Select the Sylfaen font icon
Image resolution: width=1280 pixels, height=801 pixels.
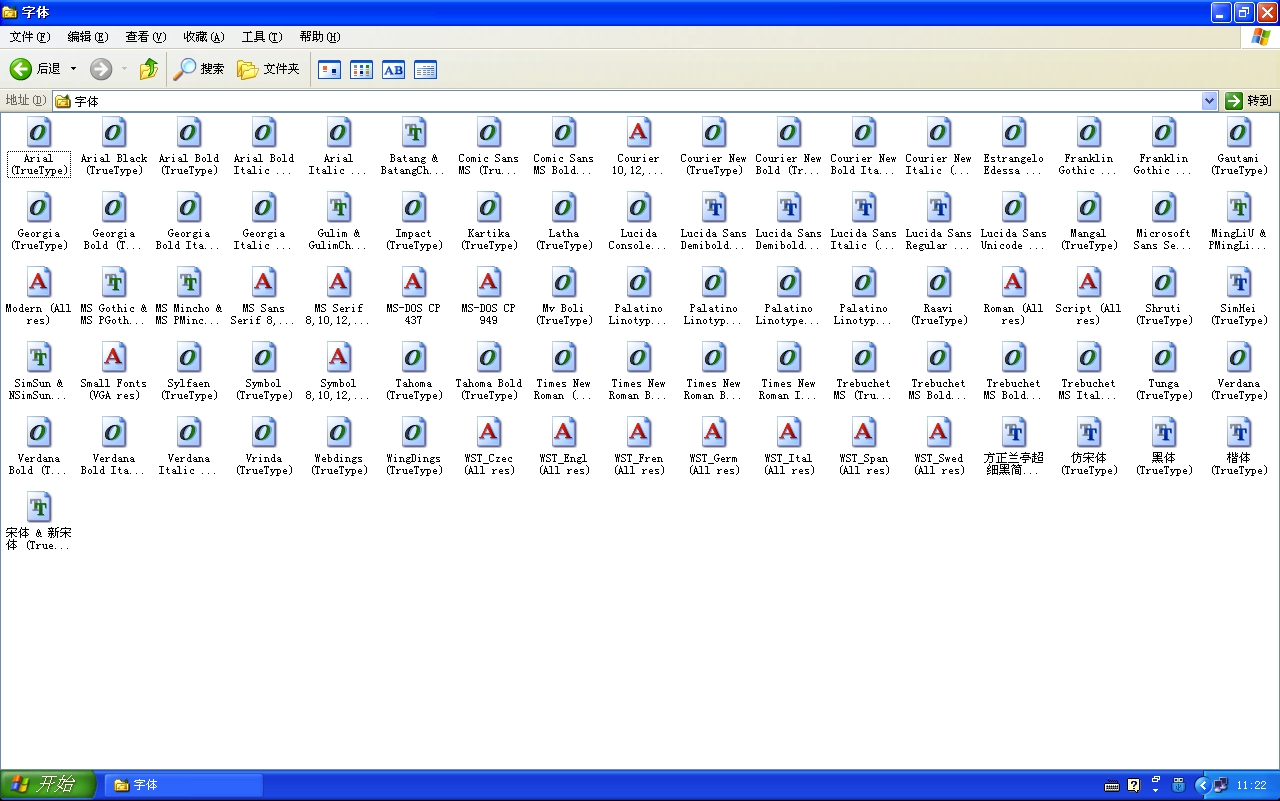click(189, 357)
